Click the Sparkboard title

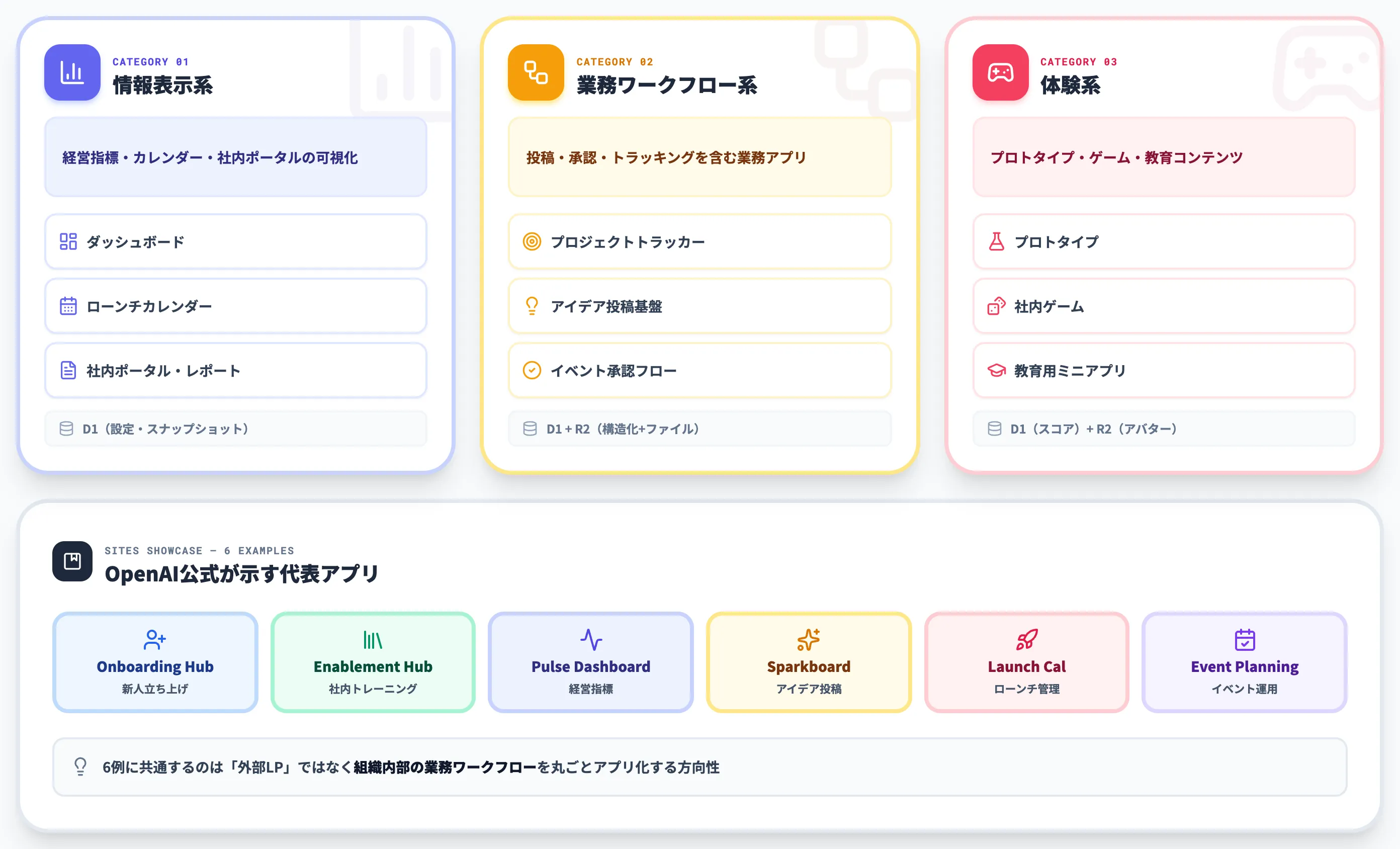[809, 666]
